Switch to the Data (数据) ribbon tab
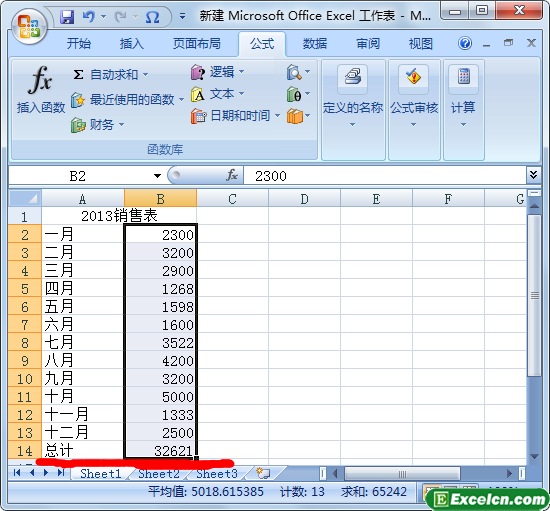Viewport: 550px width, 511px height. tap(315, 43)
